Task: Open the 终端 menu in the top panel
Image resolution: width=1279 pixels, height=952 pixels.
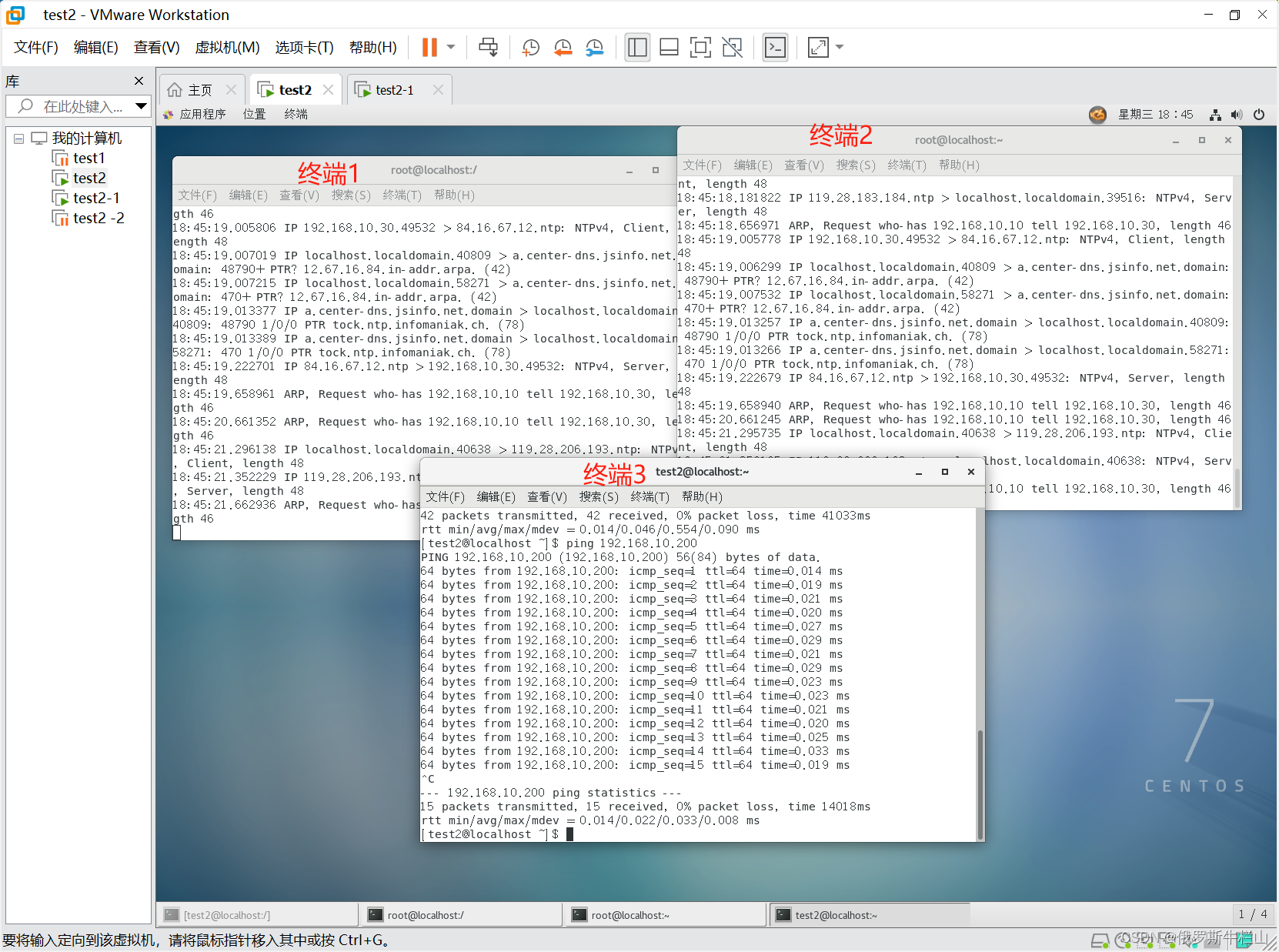Action: 296,114
